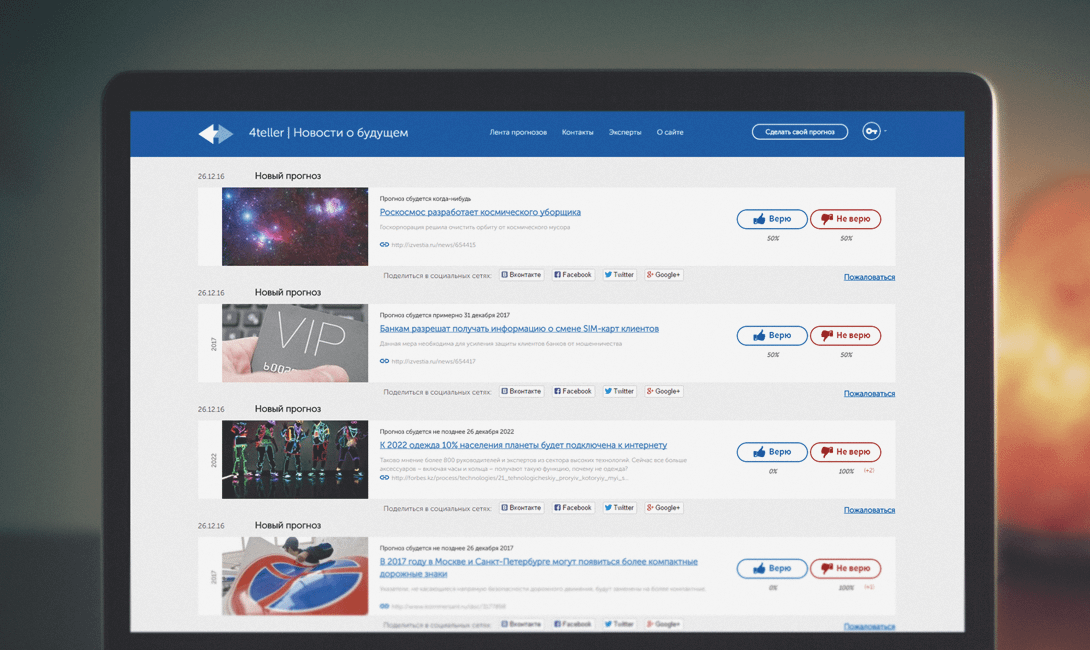The height and width of the screenshot is (650, 1090).
Task: Open Эксперты menu item
Action: (x=625, y=132)
